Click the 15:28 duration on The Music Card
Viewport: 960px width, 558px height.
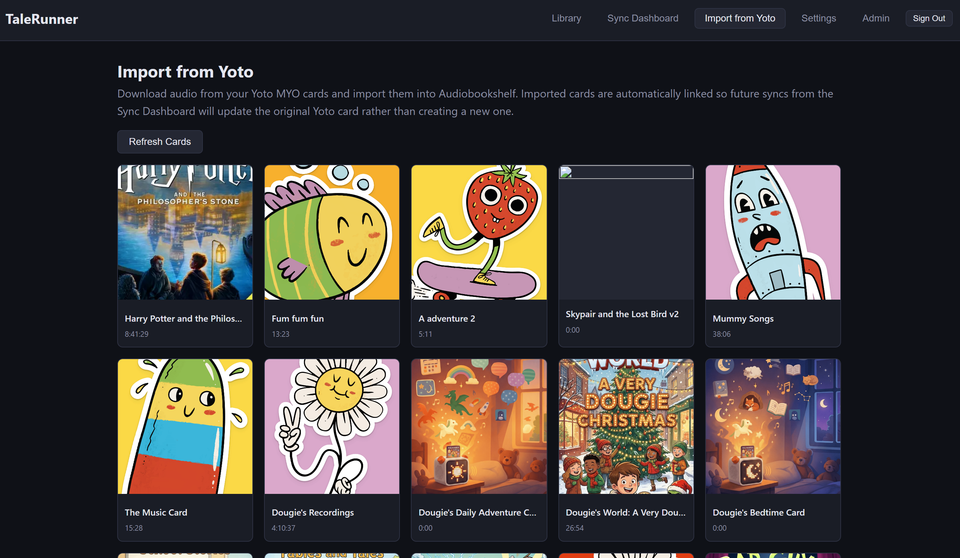point(133,528)
